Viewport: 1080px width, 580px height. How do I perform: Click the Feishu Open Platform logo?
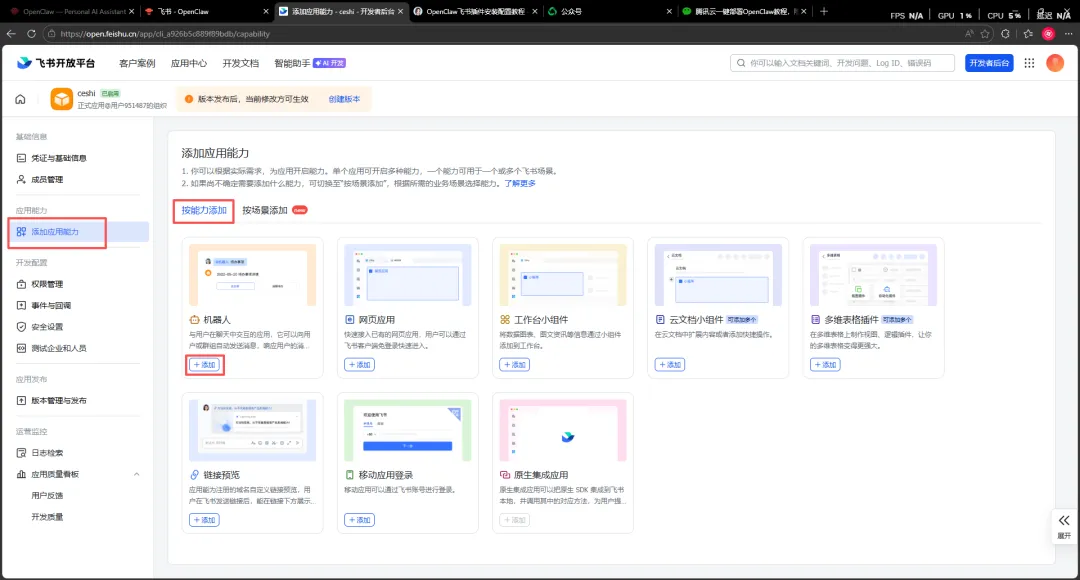pos(56,63)
